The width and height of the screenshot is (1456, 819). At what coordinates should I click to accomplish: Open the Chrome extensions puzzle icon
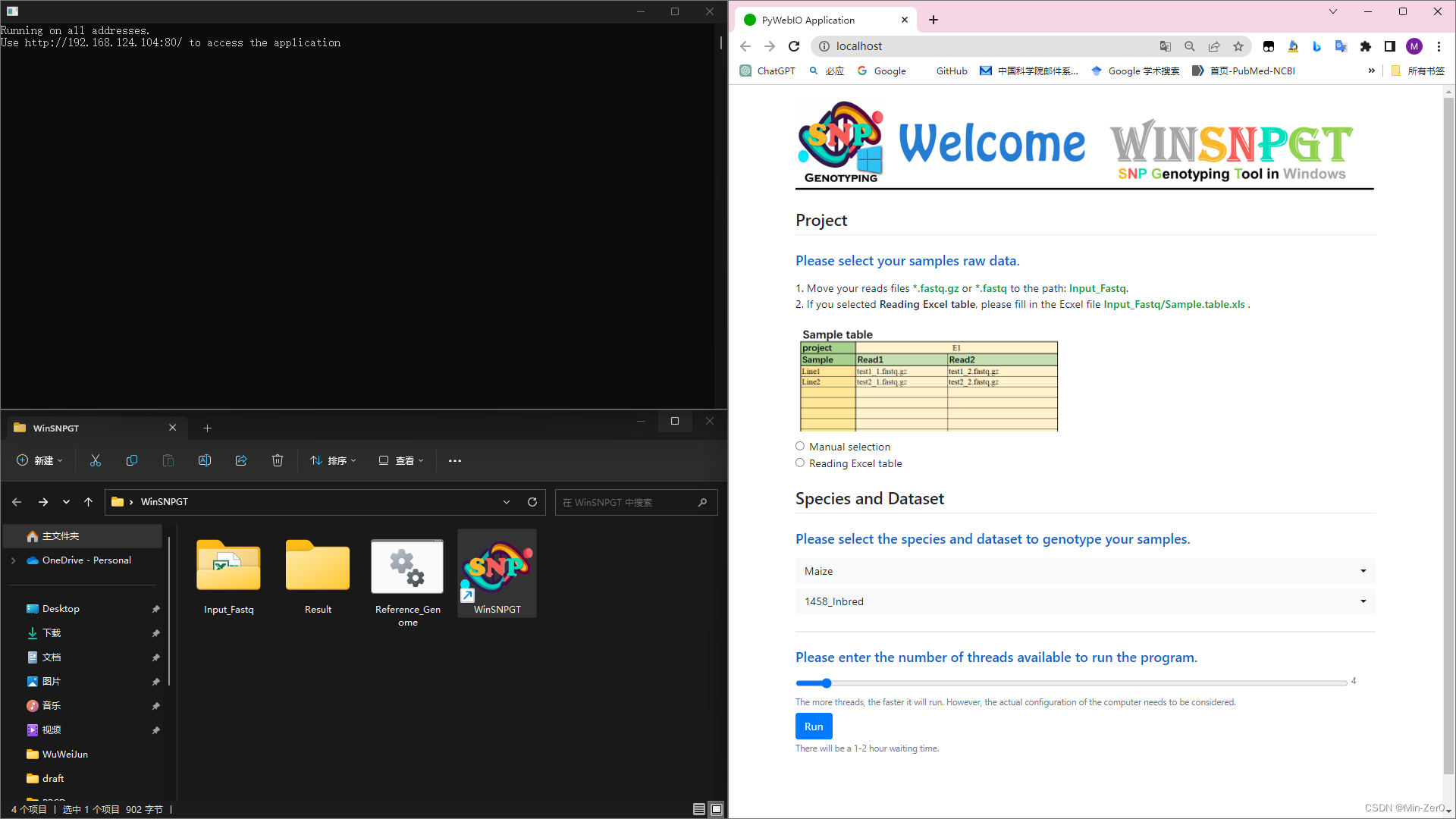click(1366, 46)
